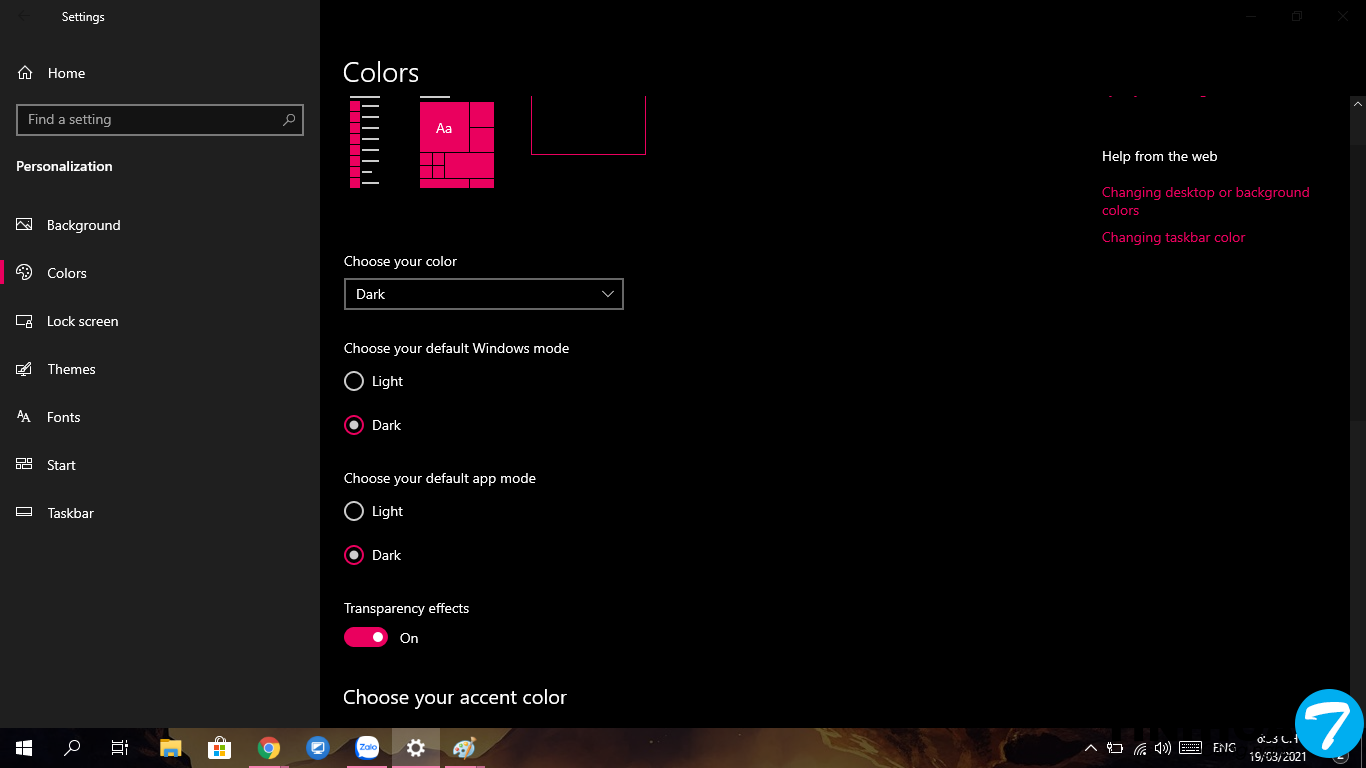This screenshot has width=1366, height=768.
Task: Click the Find a setting search field
Action: tap(150, 119)
